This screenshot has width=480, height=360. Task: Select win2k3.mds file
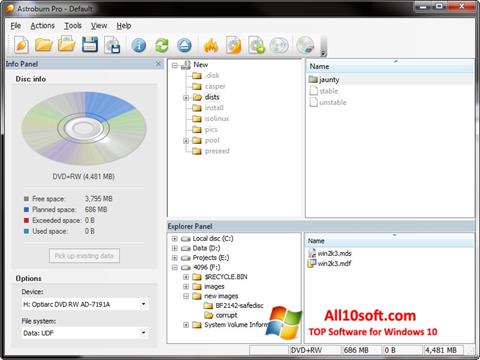click(330, 253)
